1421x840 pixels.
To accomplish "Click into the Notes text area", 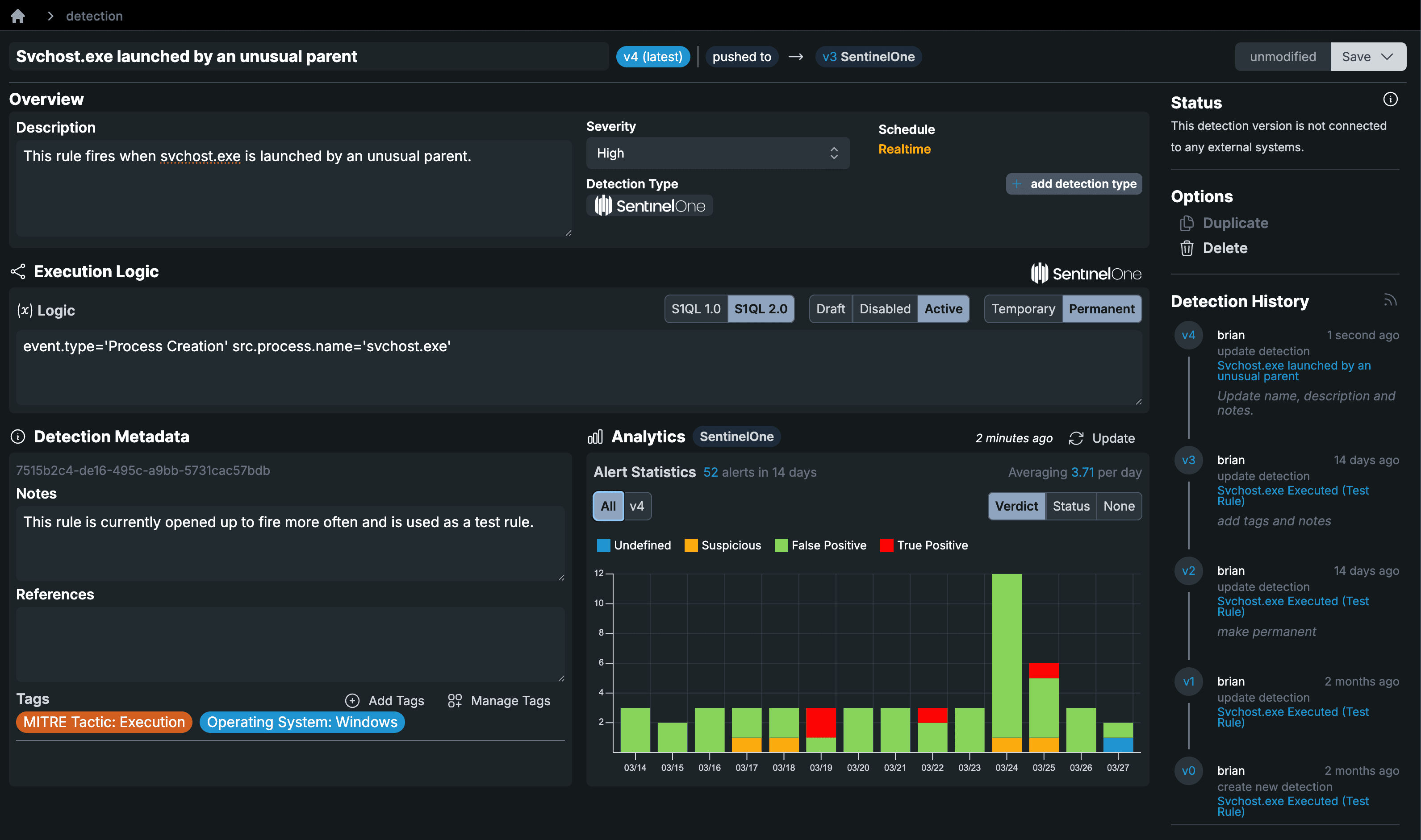I will [x=291, y=543].
